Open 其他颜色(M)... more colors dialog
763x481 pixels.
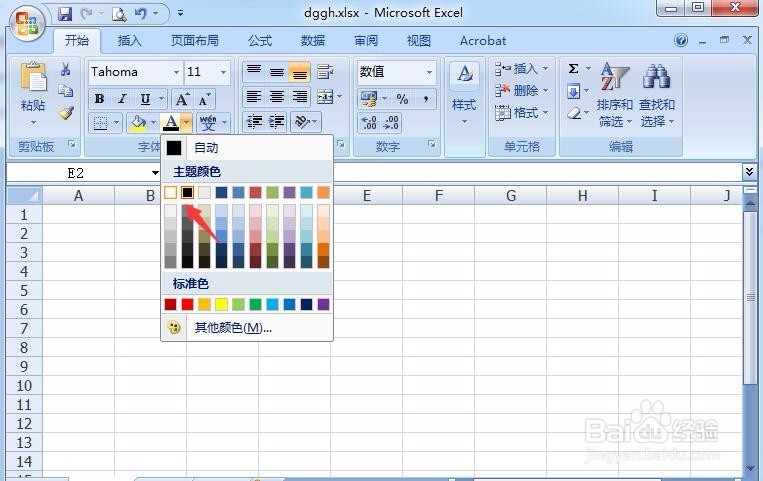click(247, 328)
